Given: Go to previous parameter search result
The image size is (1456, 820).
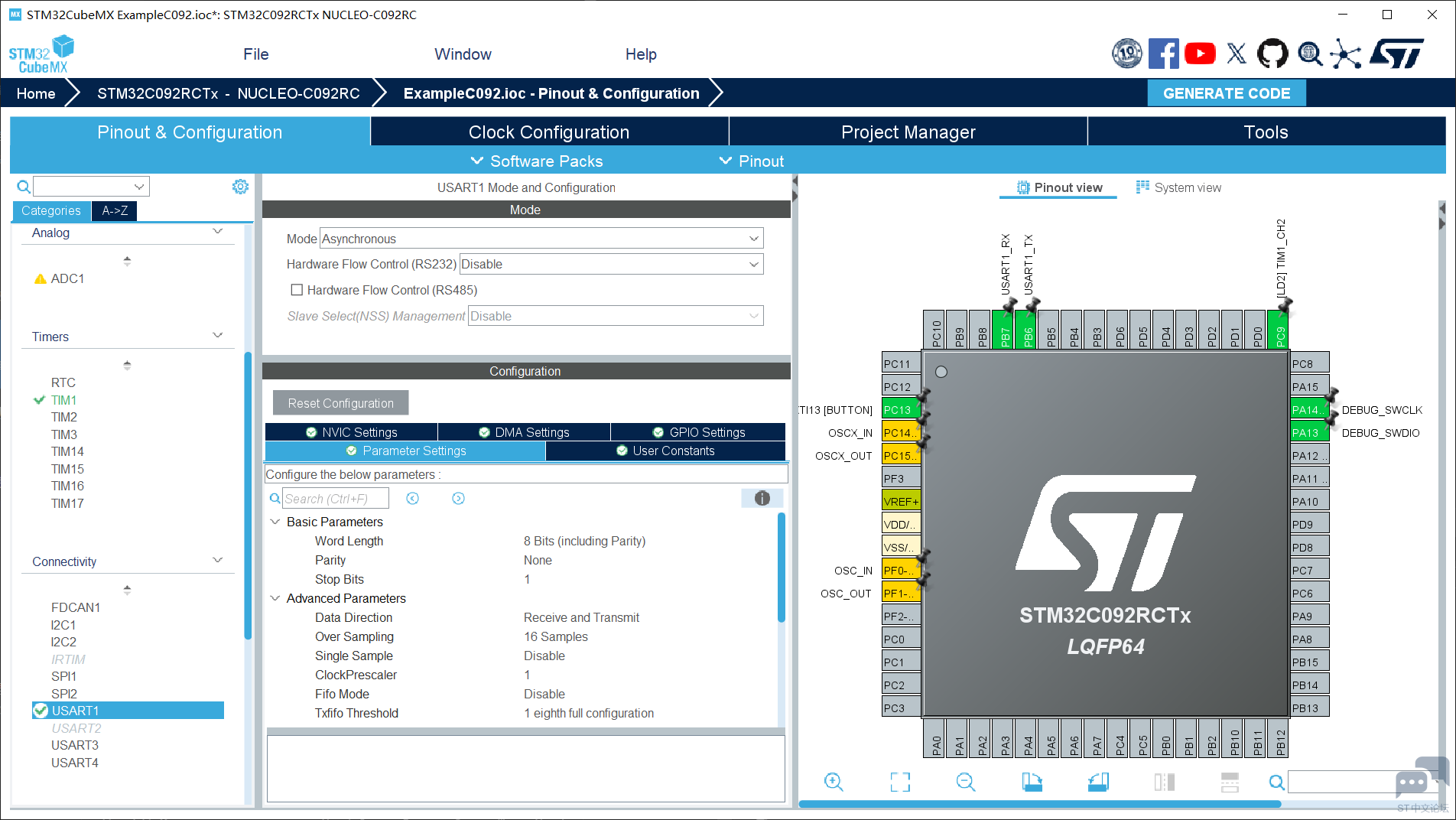Looking at the screenshot, I should click(x=412, y=499).
